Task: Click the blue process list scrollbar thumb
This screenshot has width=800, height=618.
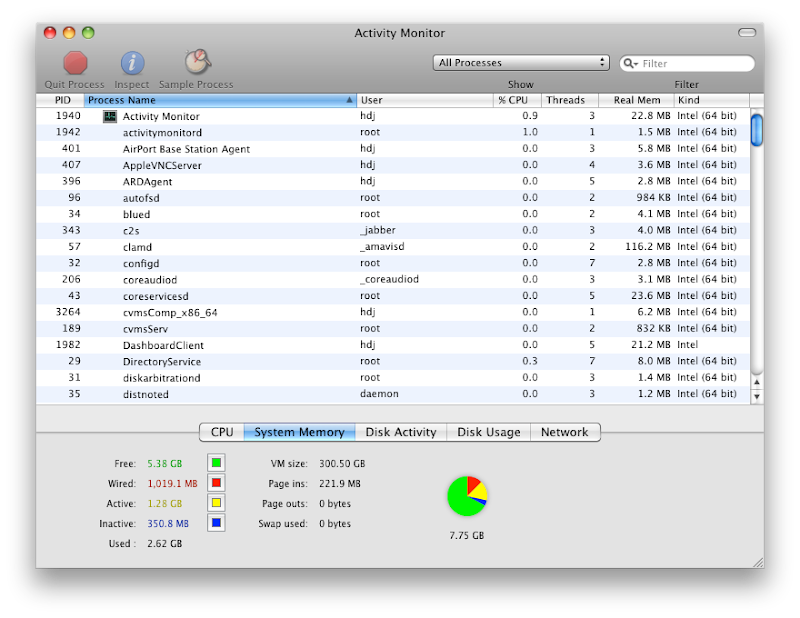Action: click(x=757, y=130)
